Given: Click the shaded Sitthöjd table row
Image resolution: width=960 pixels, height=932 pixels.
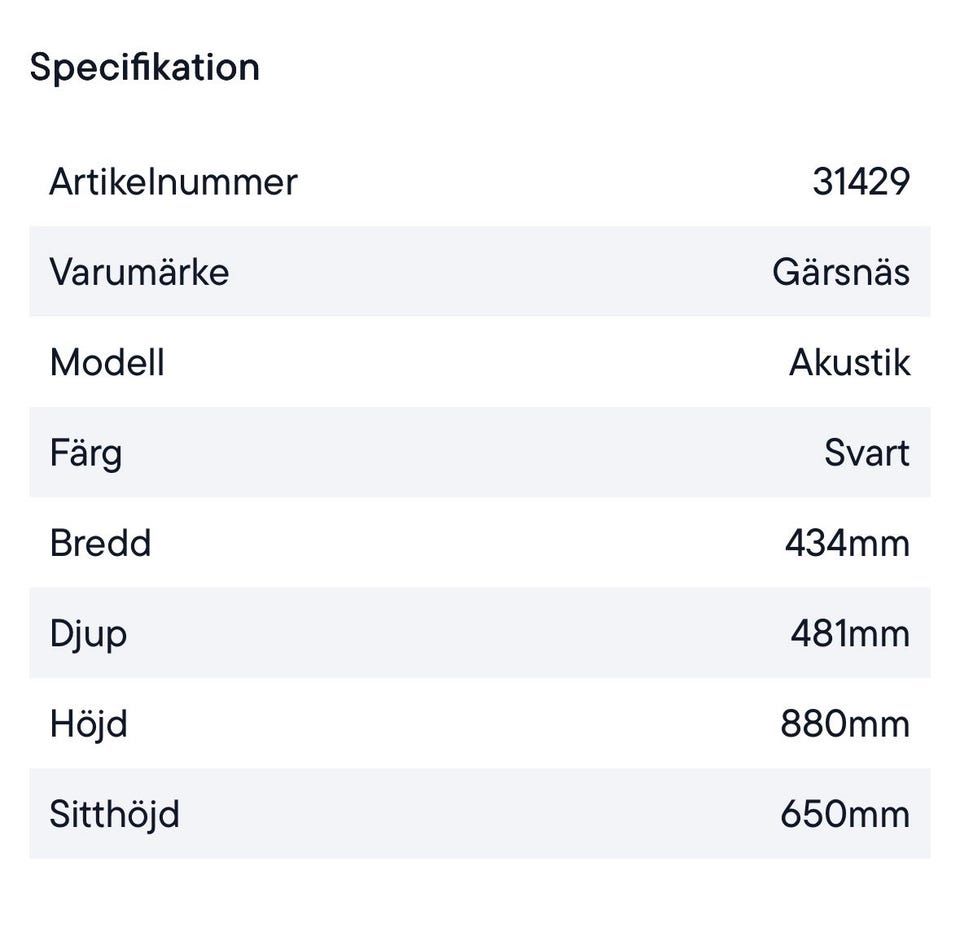Looking at the screenshot, I should click(x=480, y=814).
